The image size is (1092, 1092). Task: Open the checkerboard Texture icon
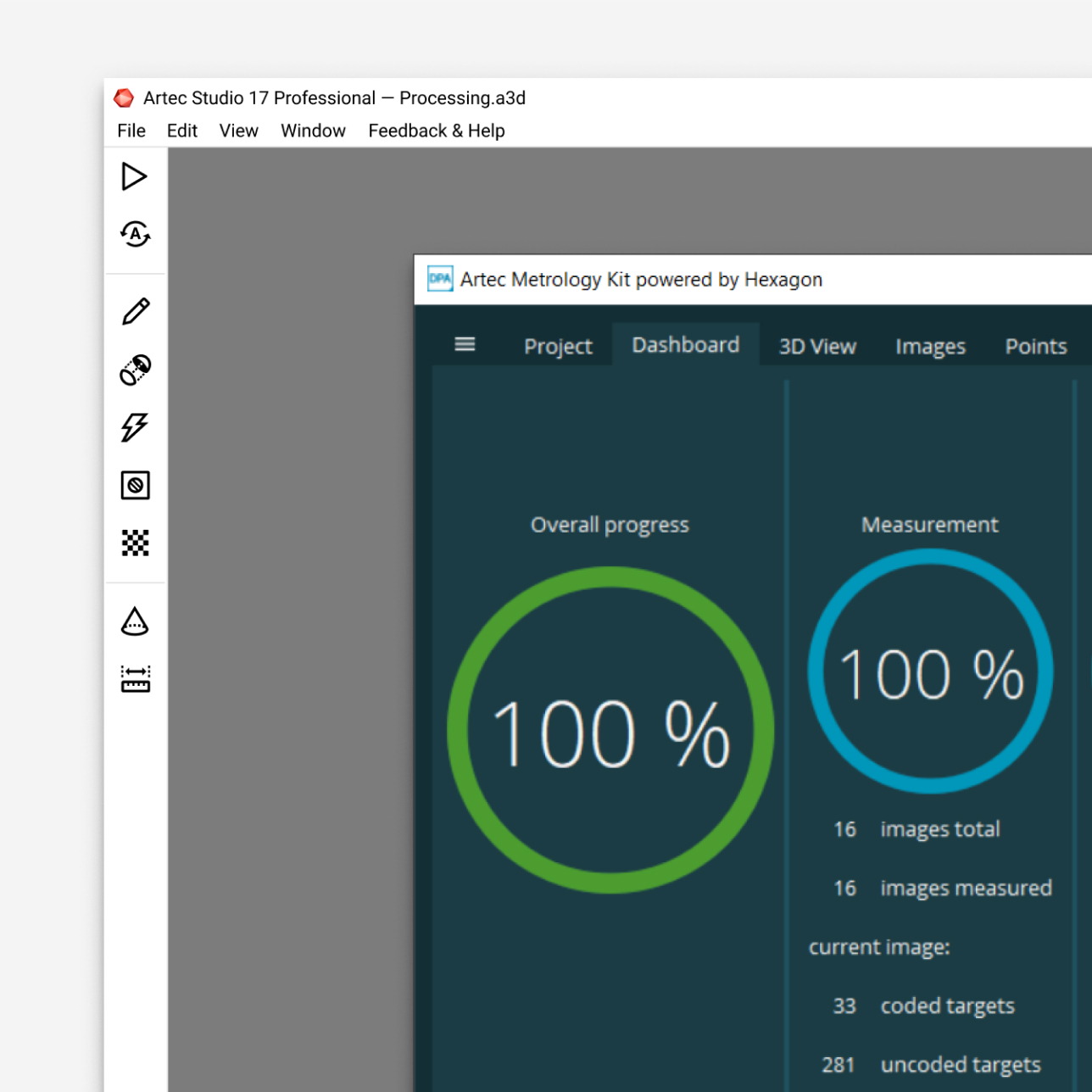[135, 543]
